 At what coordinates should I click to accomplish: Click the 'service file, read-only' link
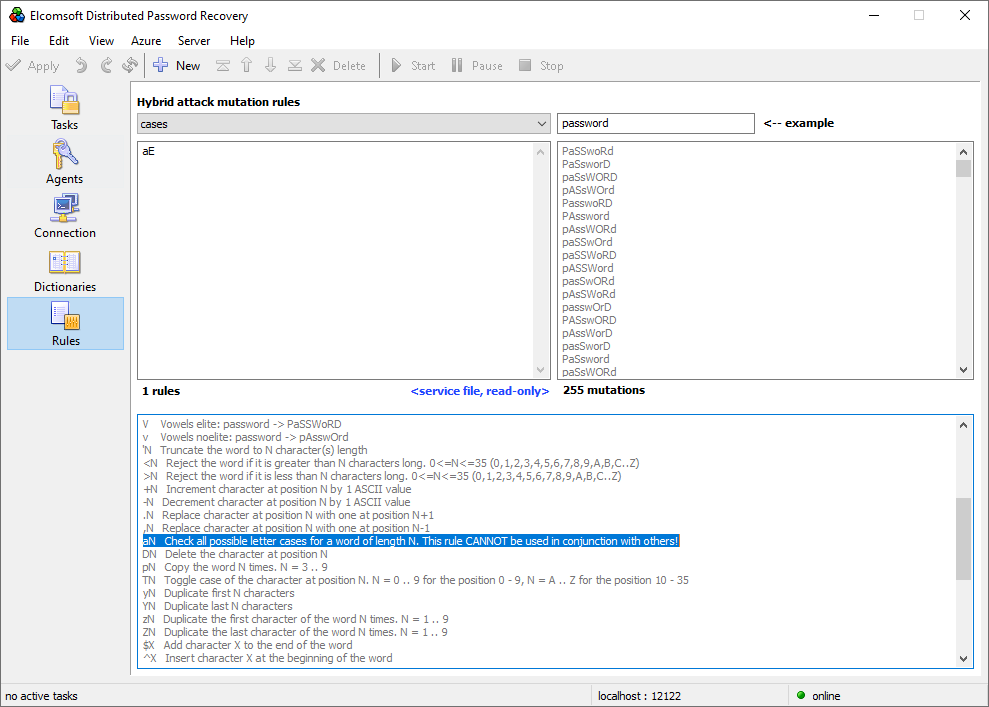tap(479, 391)
